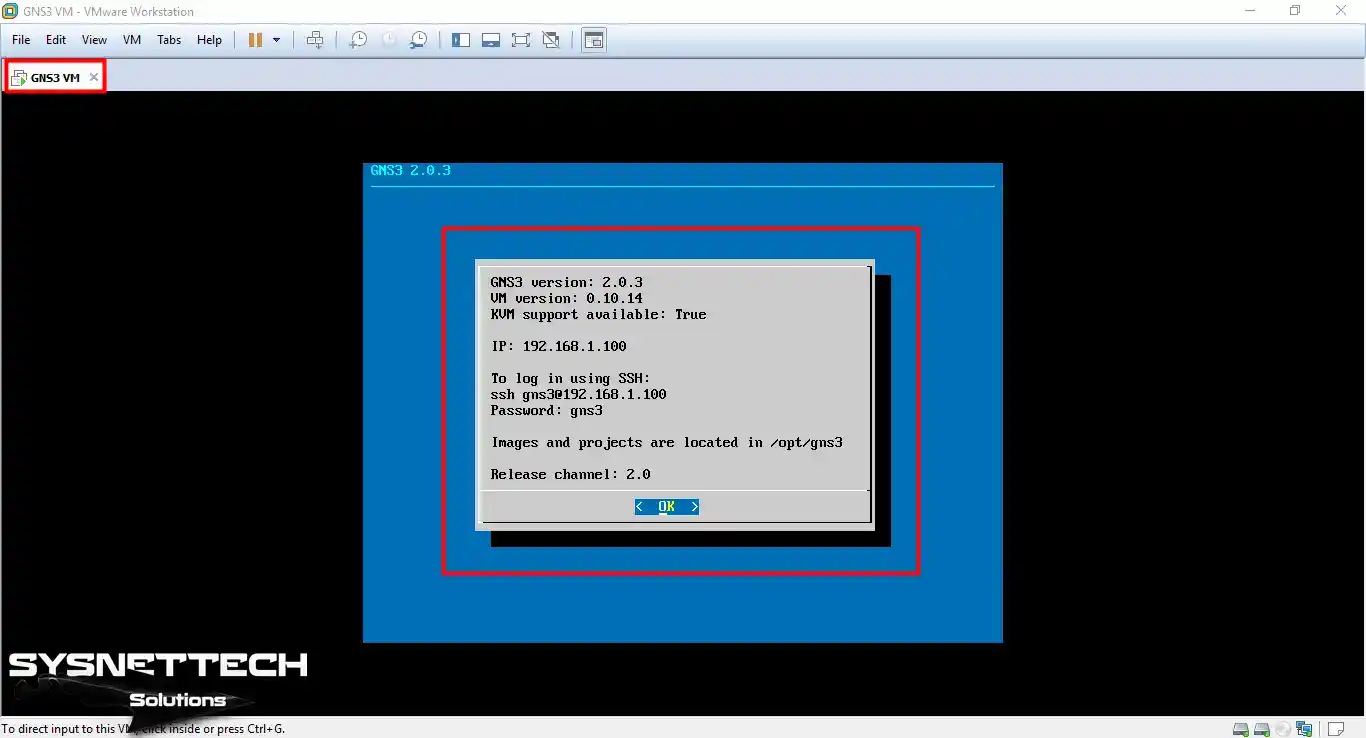Open the Tabs menu
This screenshot has height=738, width=1366.
coord(169,40)
